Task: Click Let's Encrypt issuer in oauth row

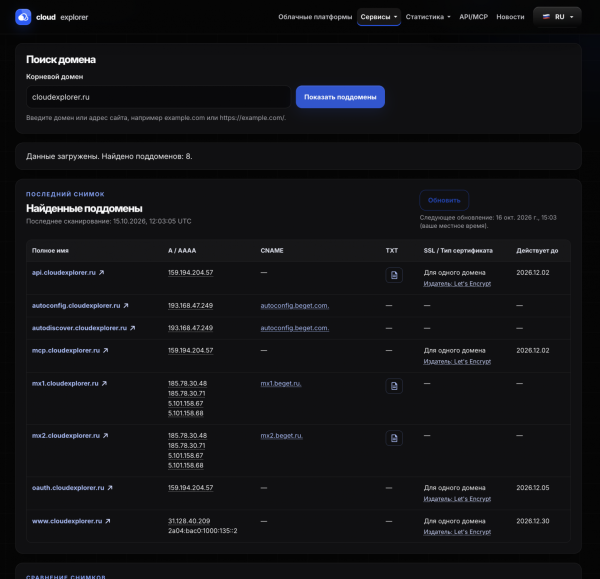Action: 457,499
